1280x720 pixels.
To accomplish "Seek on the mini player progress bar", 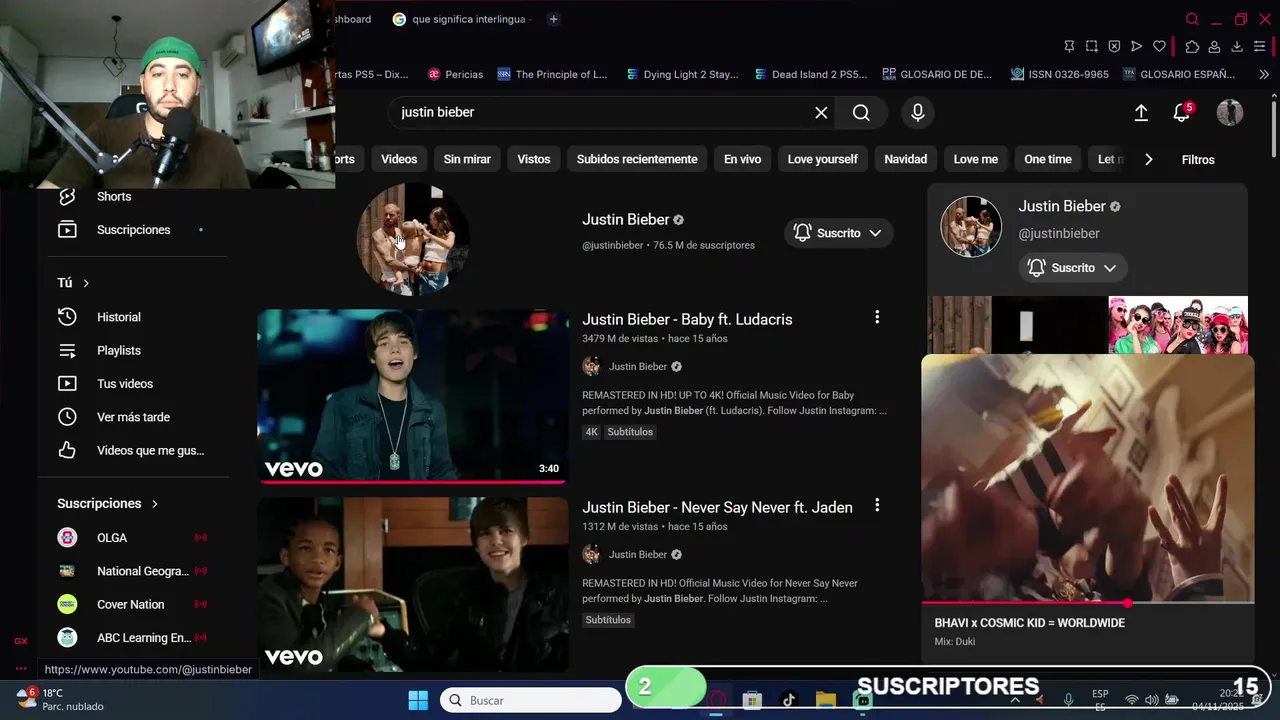I will pyautogui.click(x=1087, y=603).
